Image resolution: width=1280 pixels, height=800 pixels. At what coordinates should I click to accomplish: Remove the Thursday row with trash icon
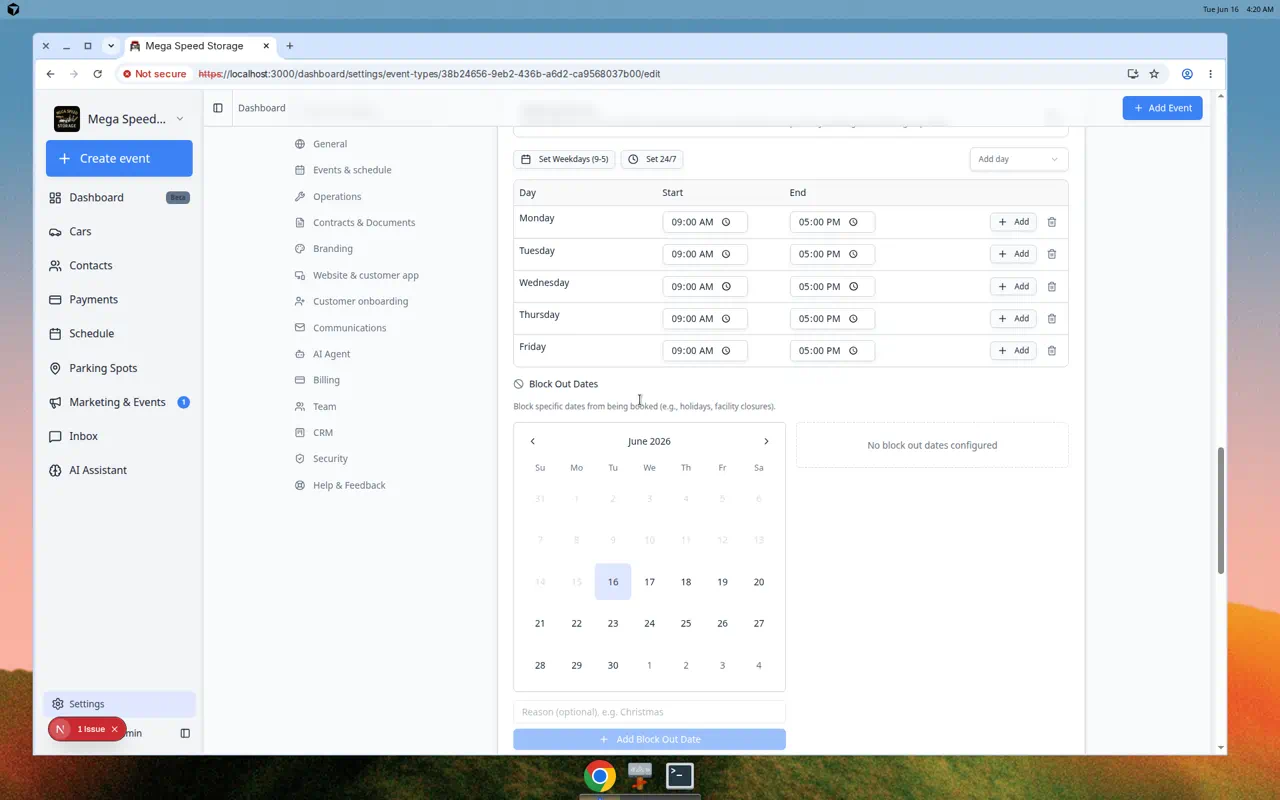click(1051, 318)
